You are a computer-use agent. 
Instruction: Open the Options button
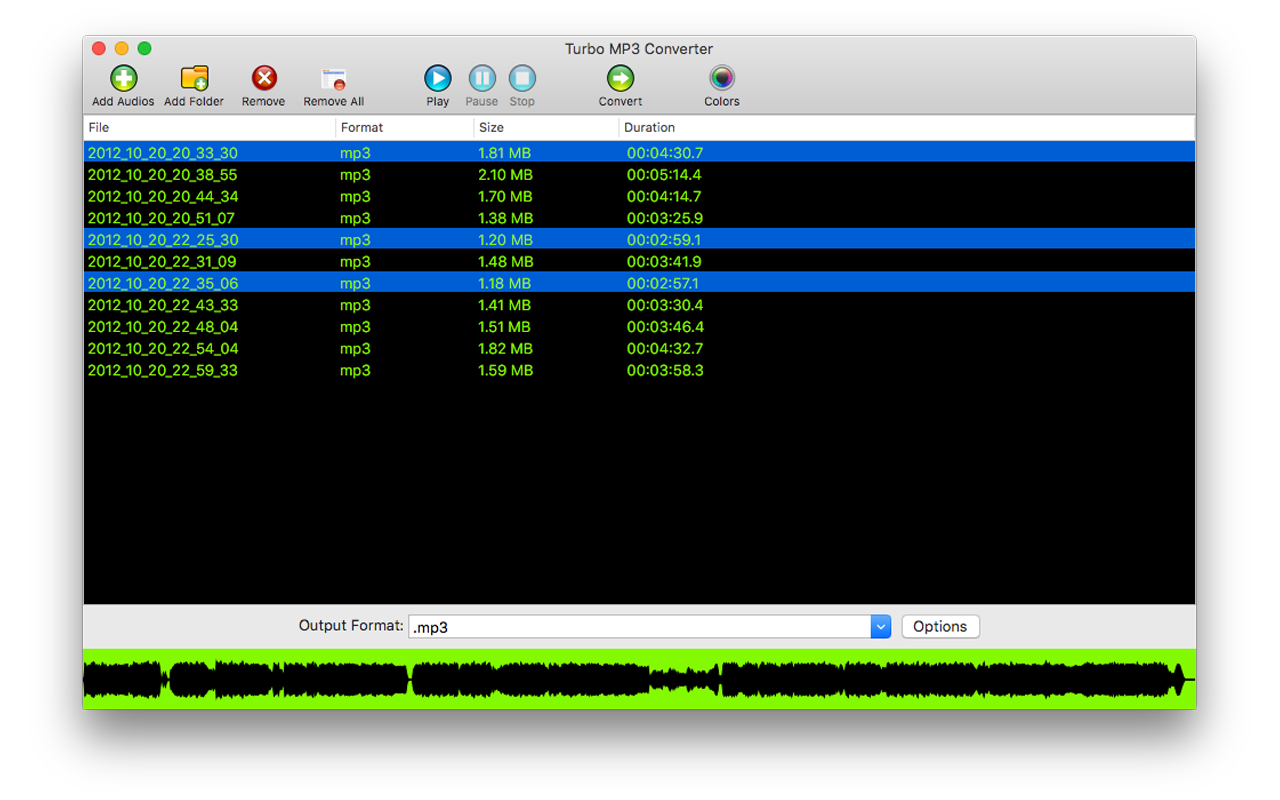[x=940, y=627]
